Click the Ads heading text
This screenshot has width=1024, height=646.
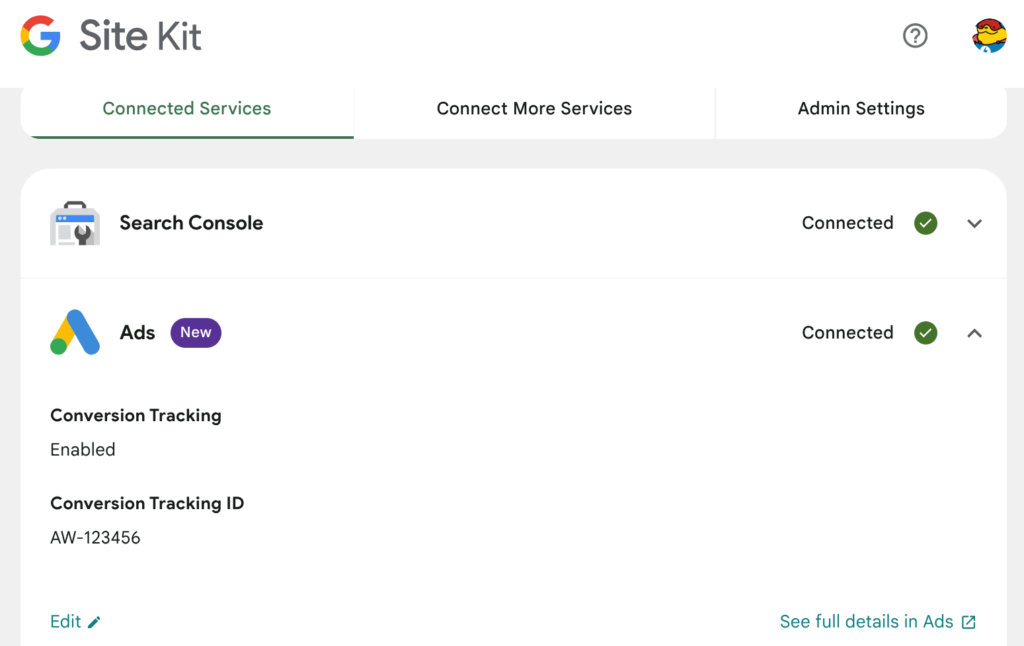[137, 332]
